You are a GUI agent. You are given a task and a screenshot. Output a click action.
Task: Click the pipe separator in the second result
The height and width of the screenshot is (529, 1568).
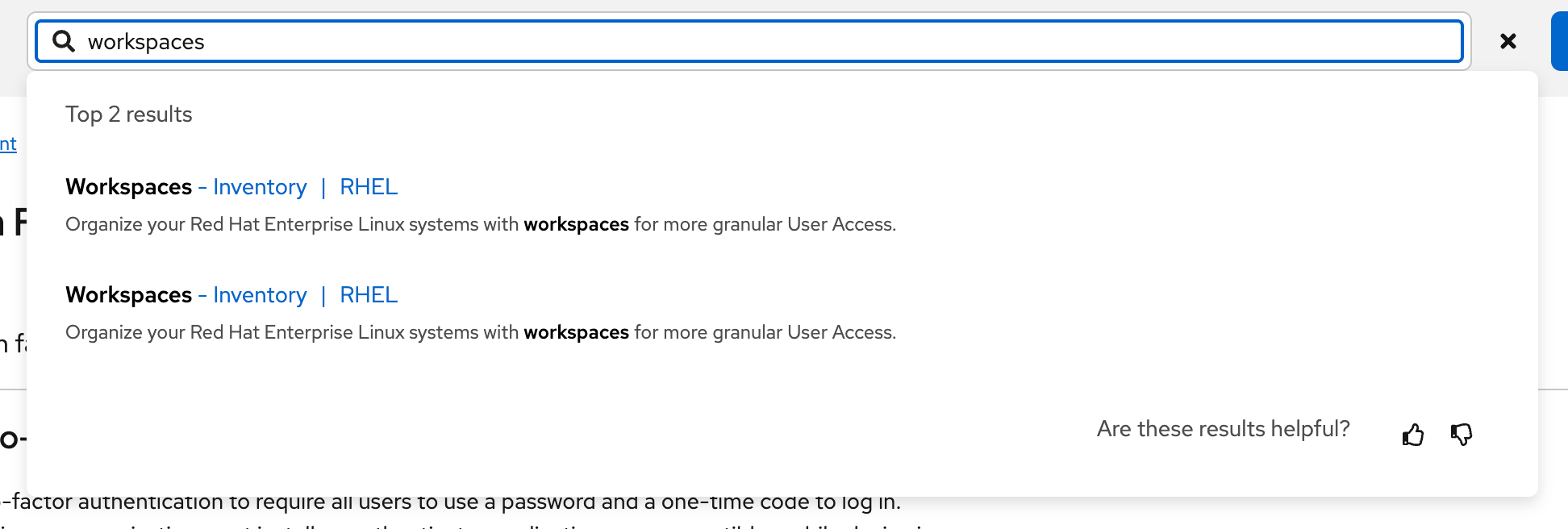[323, 295]
